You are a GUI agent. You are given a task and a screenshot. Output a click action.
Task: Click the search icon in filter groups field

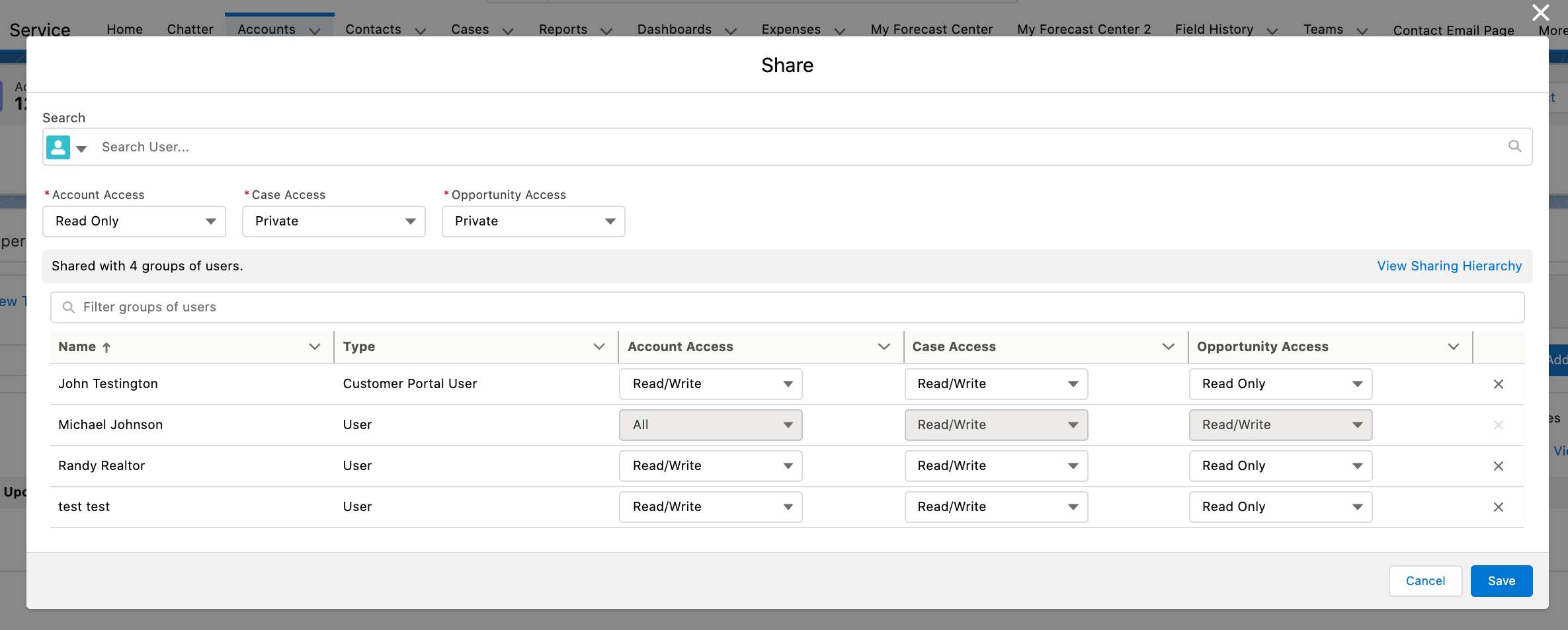click(69, 307)
